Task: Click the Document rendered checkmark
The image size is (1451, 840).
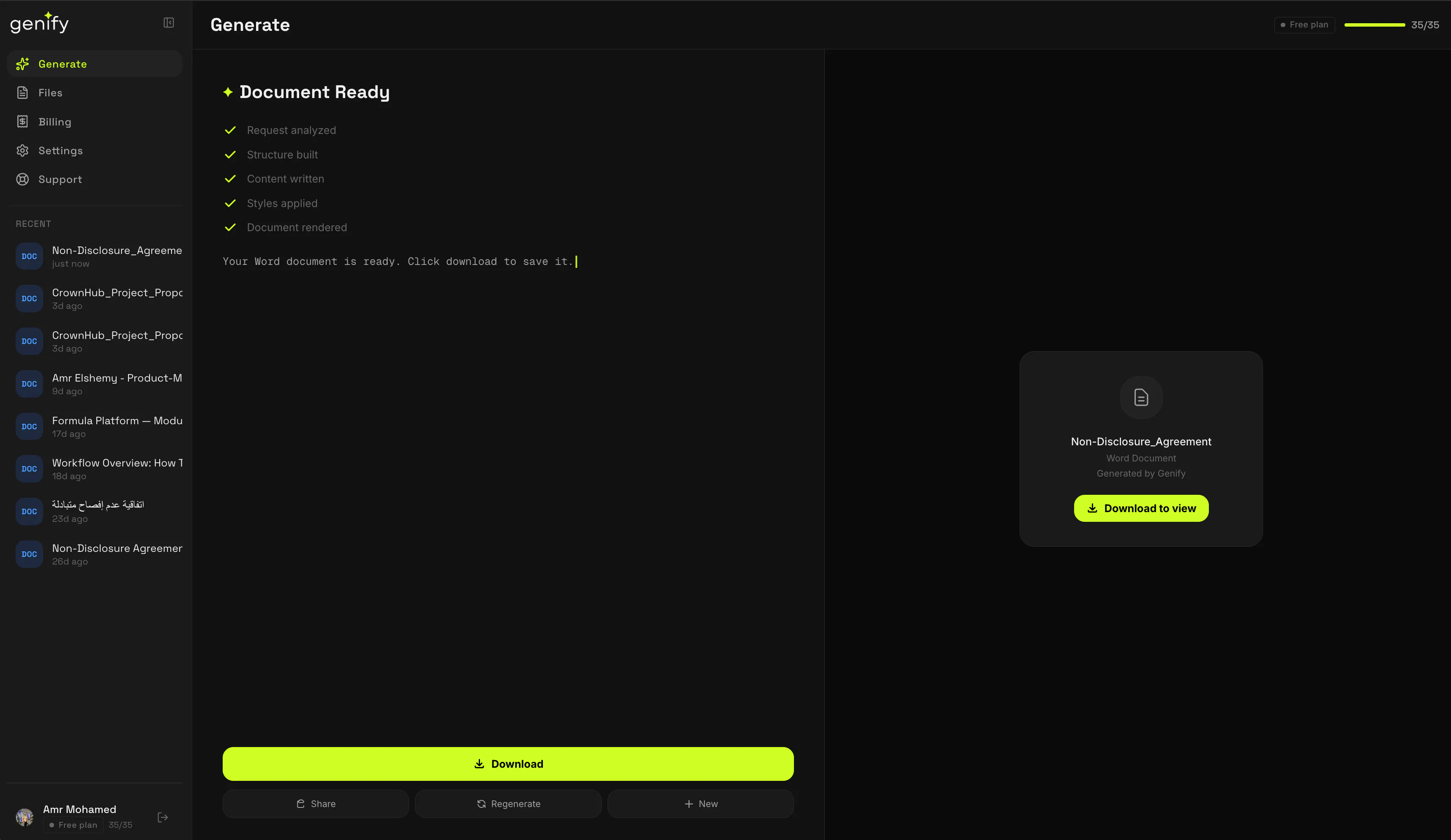Action: [x=230, y=227]
